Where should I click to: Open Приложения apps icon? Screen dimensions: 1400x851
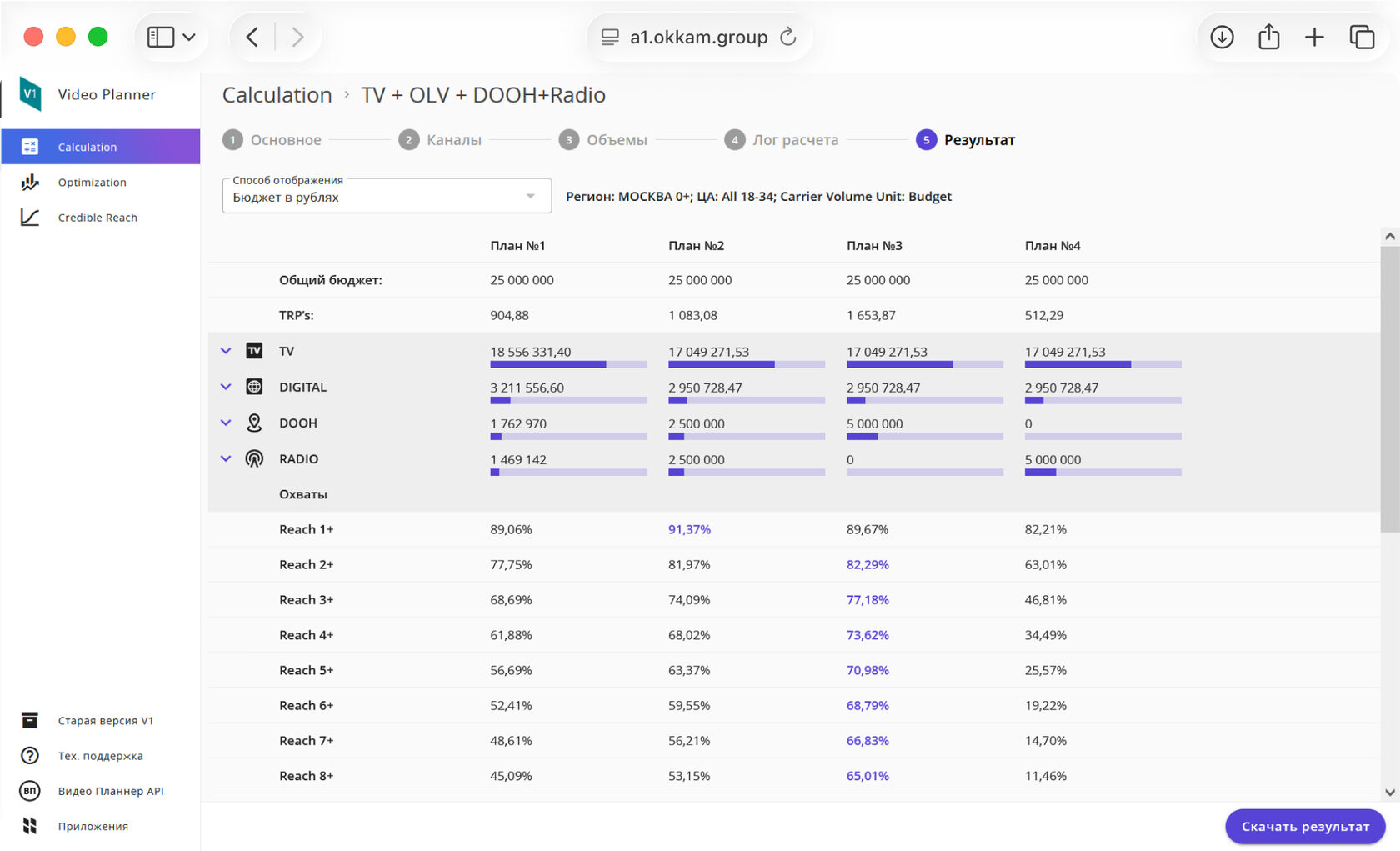pos(30,826)
